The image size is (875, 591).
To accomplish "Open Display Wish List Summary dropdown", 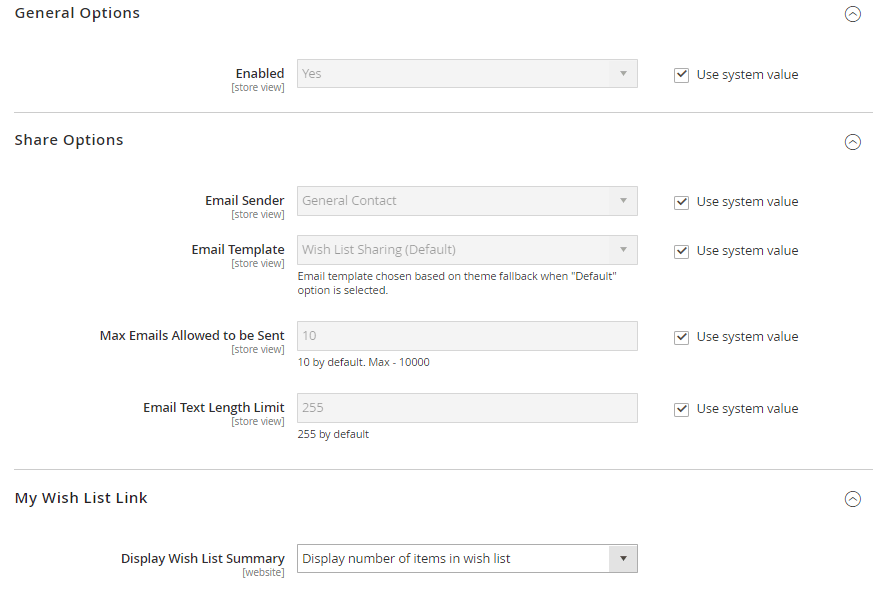I will [467, 559].
